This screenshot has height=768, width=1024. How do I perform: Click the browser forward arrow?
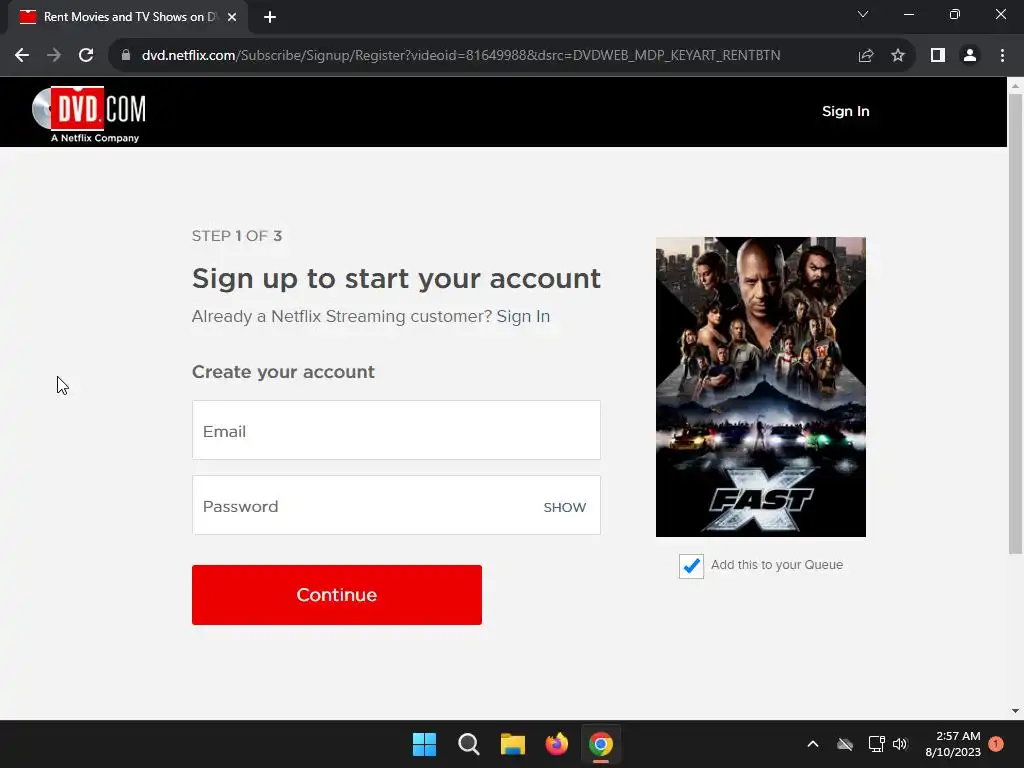click(x=54, y=55)
